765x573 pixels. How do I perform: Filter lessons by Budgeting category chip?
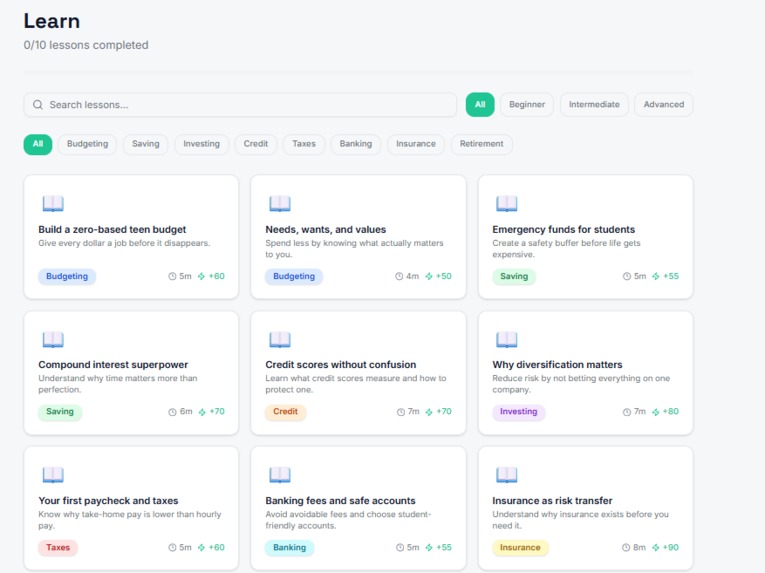87,144
